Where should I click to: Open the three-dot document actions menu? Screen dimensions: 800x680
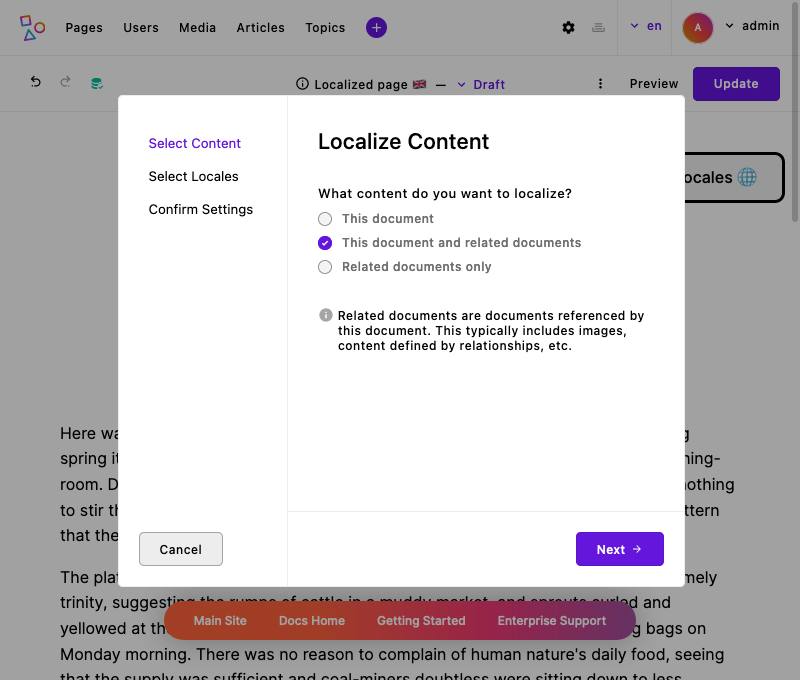pos(600,84)
